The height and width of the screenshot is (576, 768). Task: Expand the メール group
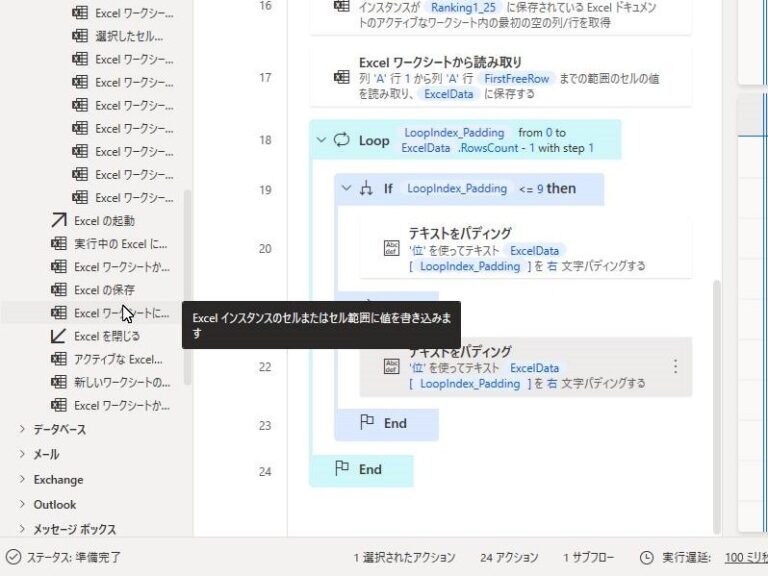tap(22, 454)
